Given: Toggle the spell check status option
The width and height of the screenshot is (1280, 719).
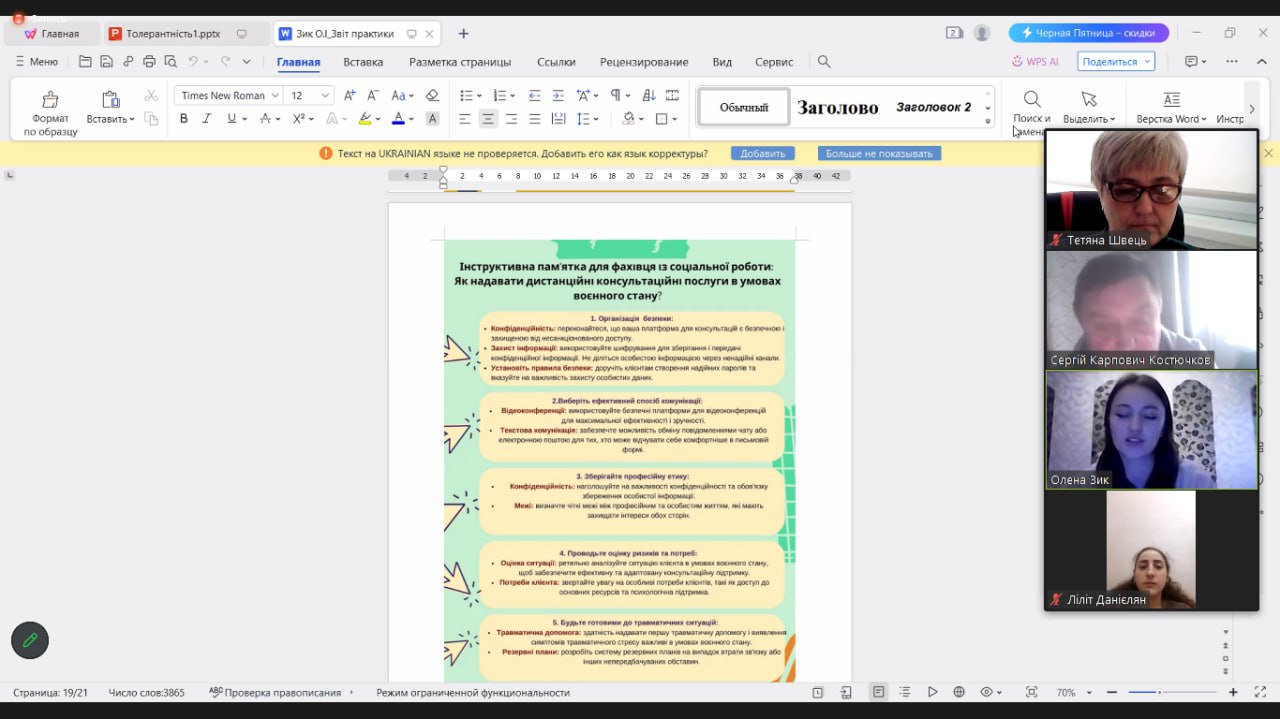Looking at the screenshot, I should 275,692.
